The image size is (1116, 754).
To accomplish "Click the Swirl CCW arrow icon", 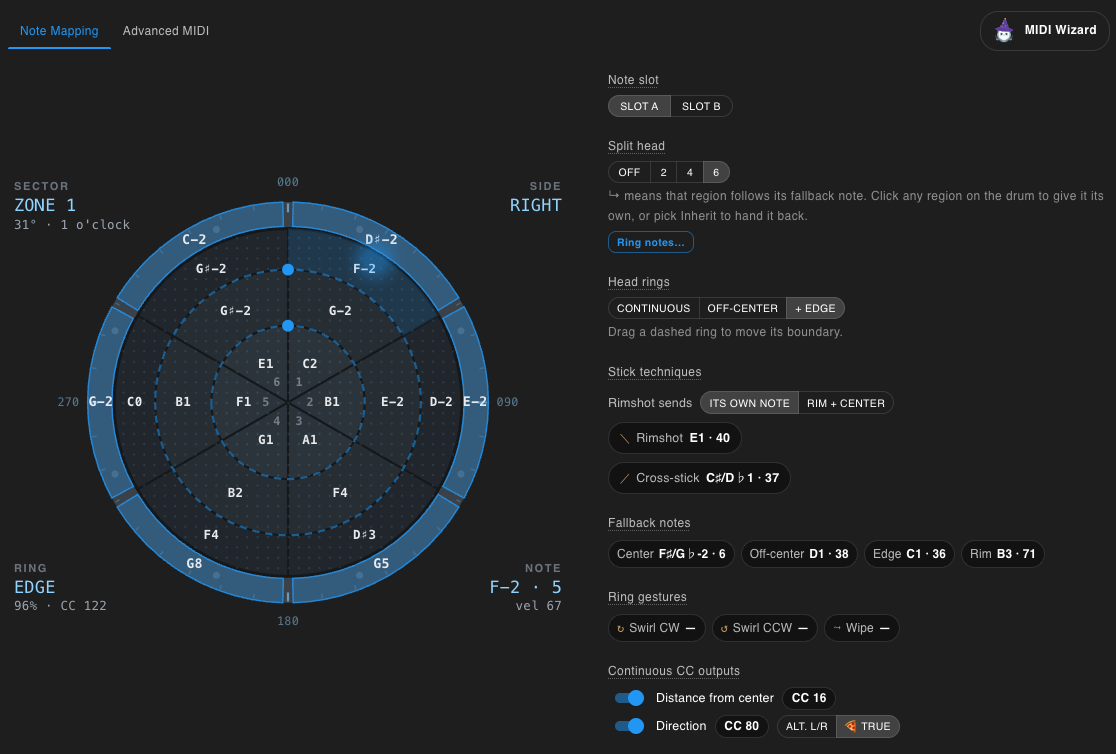I will point(725,629).
